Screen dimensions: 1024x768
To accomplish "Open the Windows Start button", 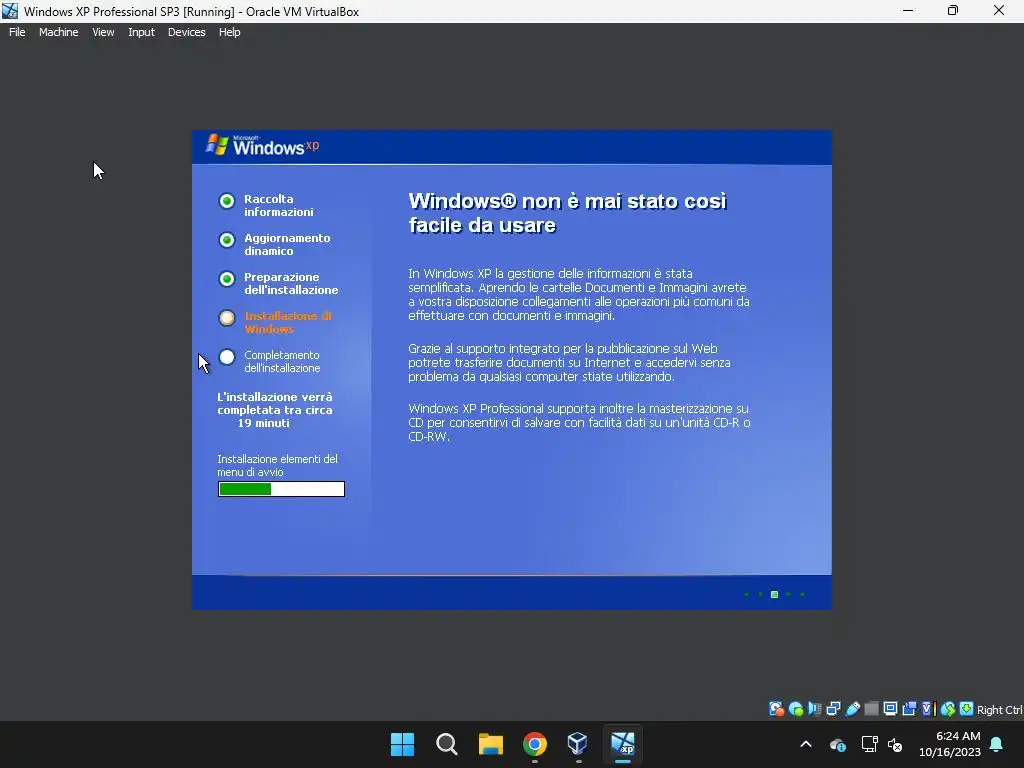I will click(x=402, y=744).
